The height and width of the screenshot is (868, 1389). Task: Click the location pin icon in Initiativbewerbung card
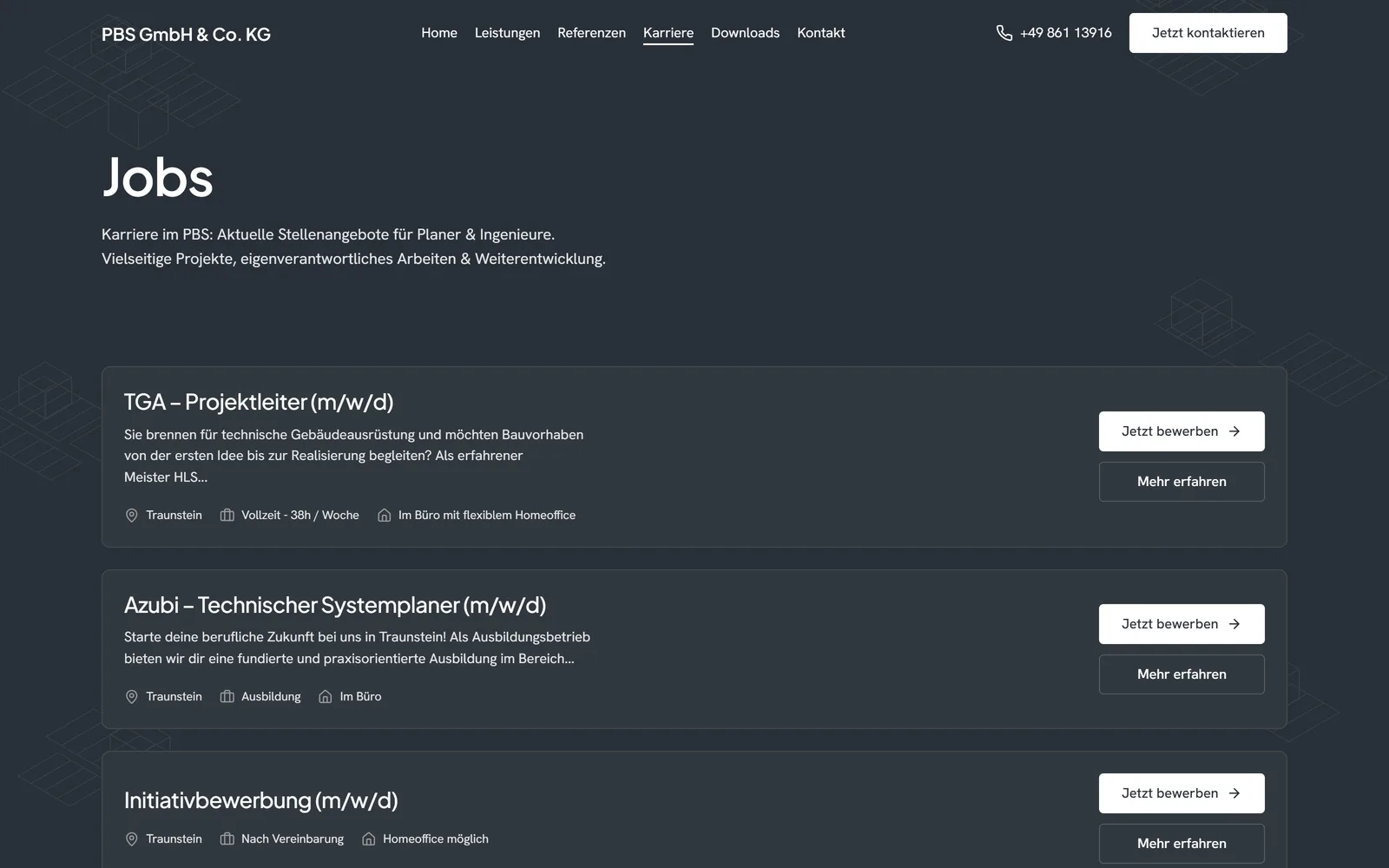pos(132,839)
